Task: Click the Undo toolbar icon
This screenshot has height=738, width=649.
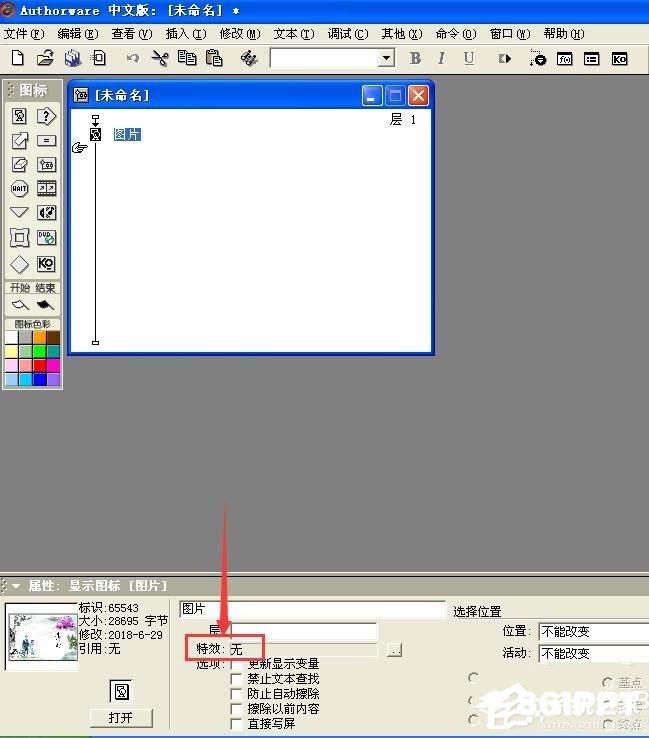Action: point(133,58)
